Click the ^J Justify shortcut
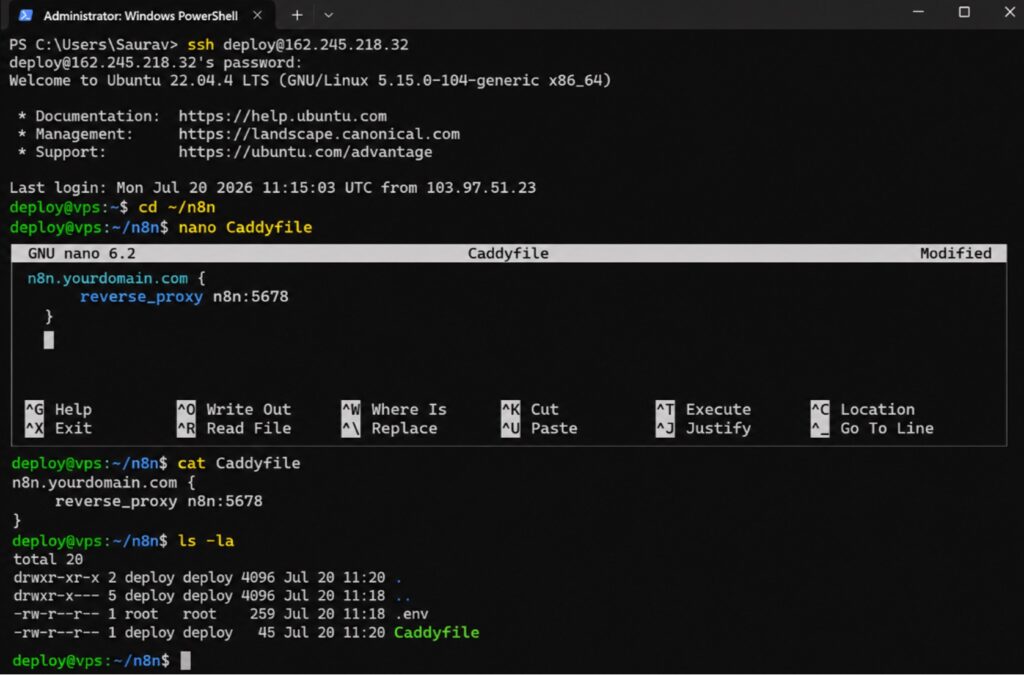Screen dimensions: 1024x675 pos(703,428)
